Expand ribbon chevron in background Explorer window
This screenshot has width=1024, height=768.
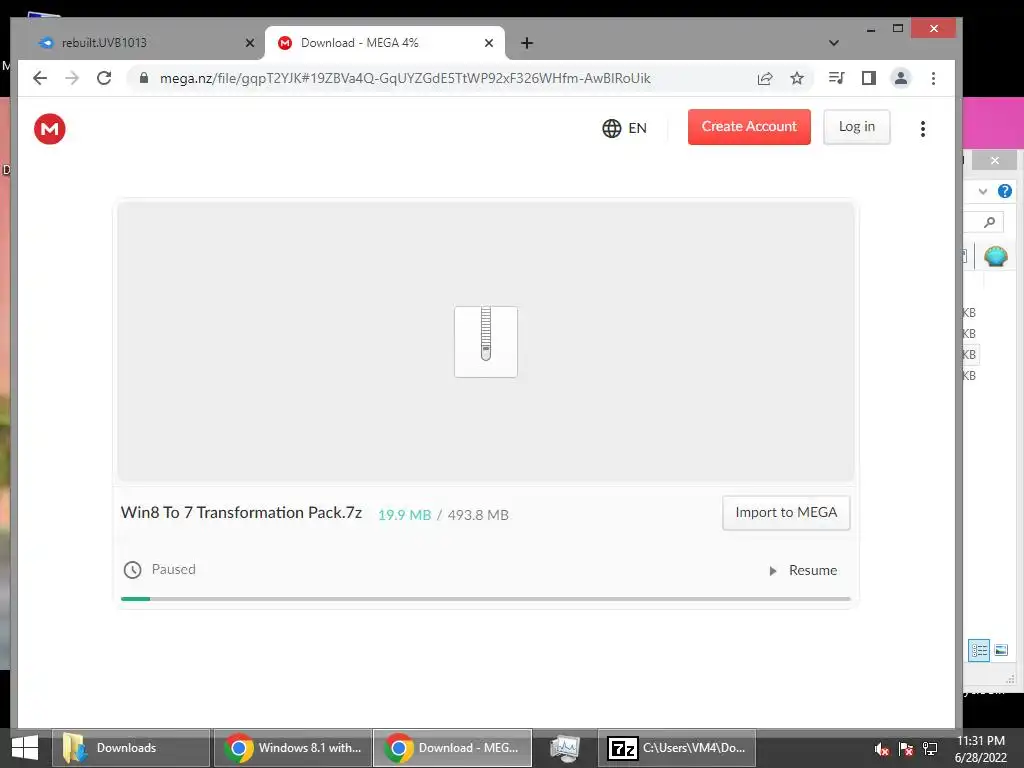(x=983, y=191)
